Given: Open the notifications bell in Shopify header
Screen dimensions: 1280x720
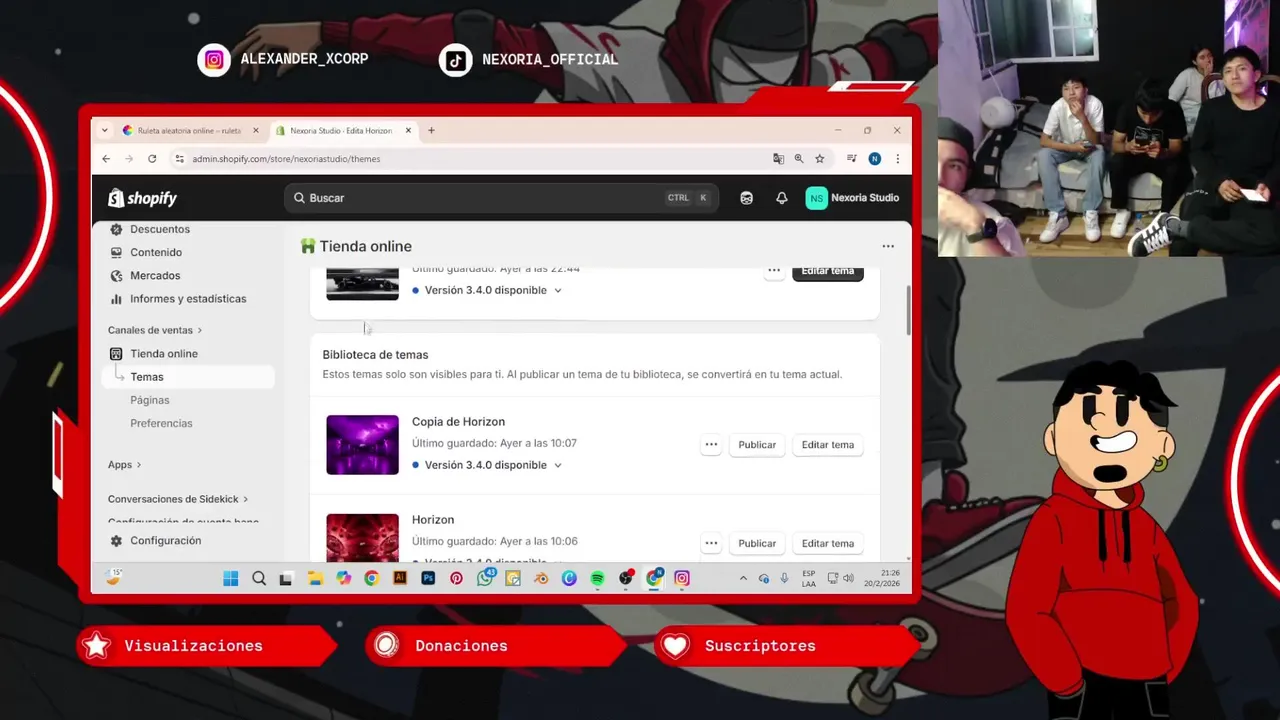Looking at the screenshot, I should click(x=782, y=198).
